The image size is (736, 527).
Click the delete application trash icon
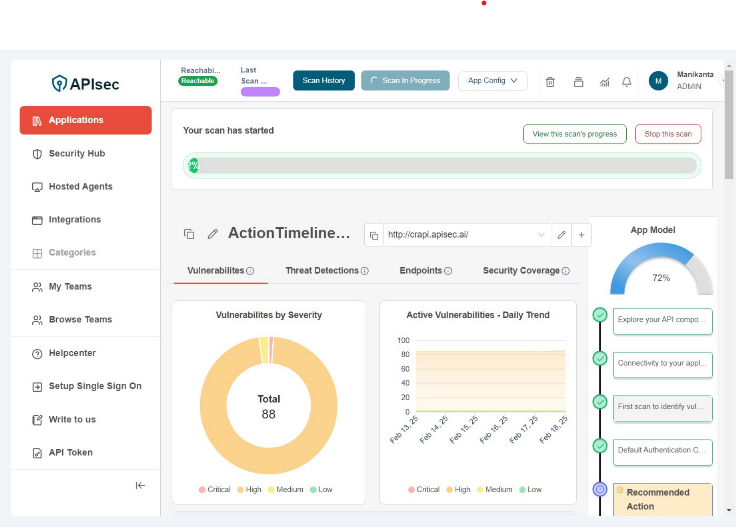click(x=550, y=82)
